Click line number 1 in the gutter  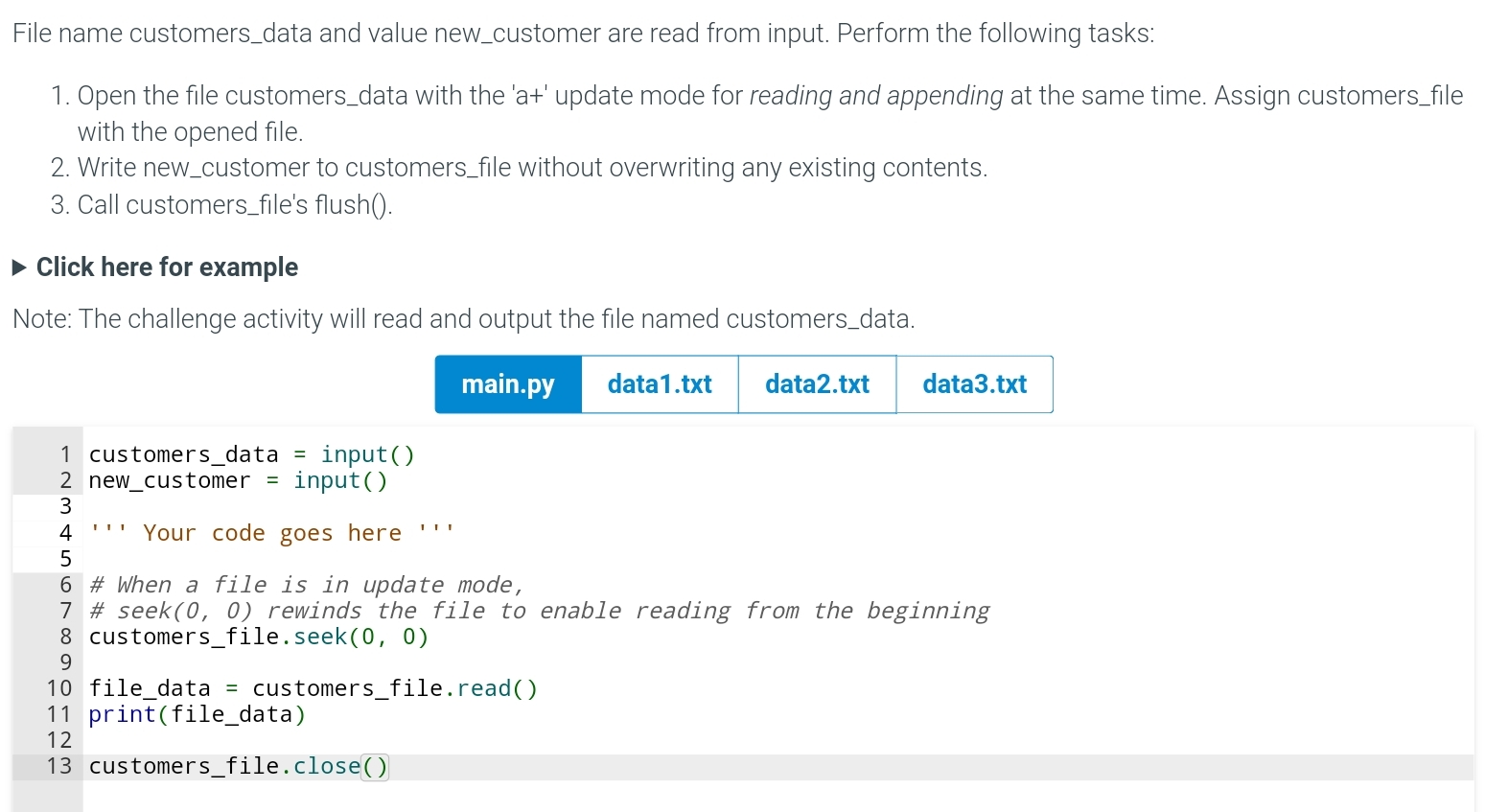pyautogui.click(x=63, y=454)
